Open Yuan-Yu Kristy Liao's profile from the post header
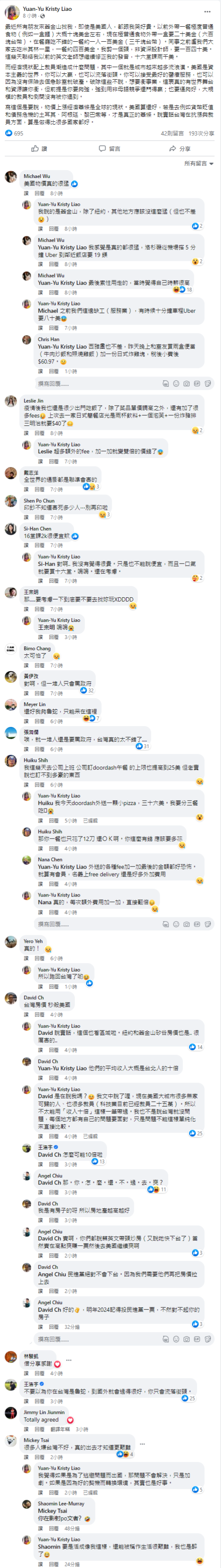Screen dimensions: 221x1568 (47, 9)
